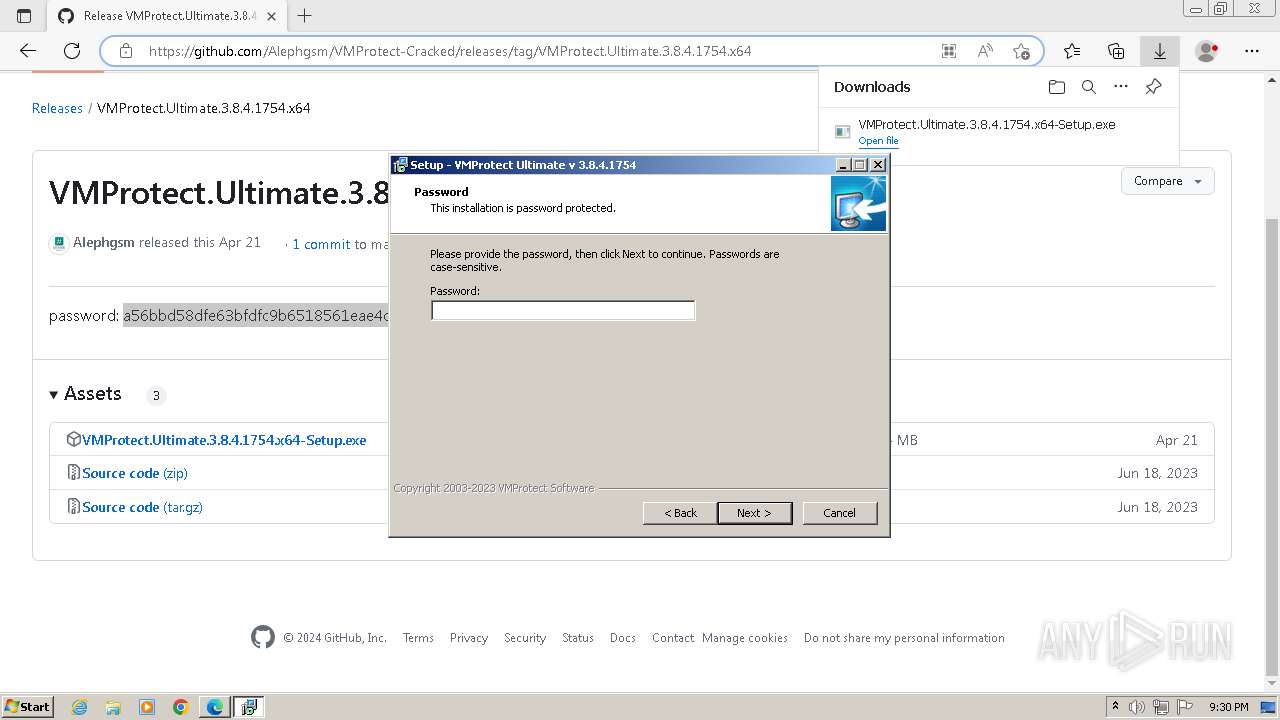Click Next in Setup wizard

pyautogui.click(x=754, y=513)
